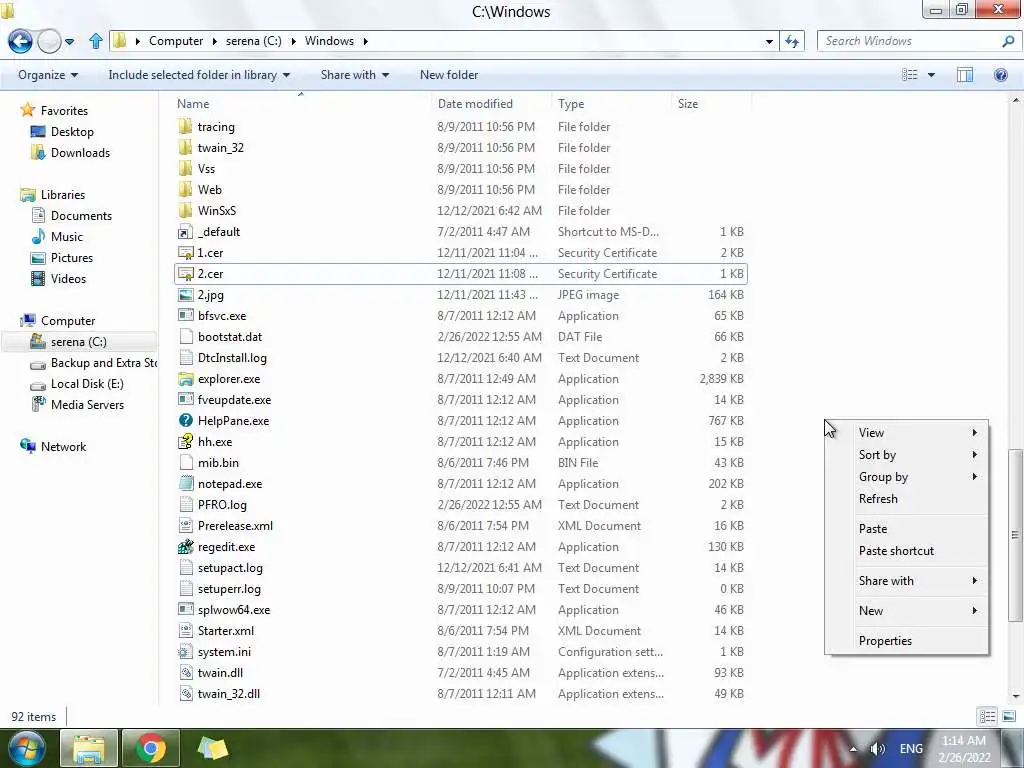This screenshot has height=768, width=1024.
Task: Click the Forward navigation arrow button
Action: click(49, 41)
